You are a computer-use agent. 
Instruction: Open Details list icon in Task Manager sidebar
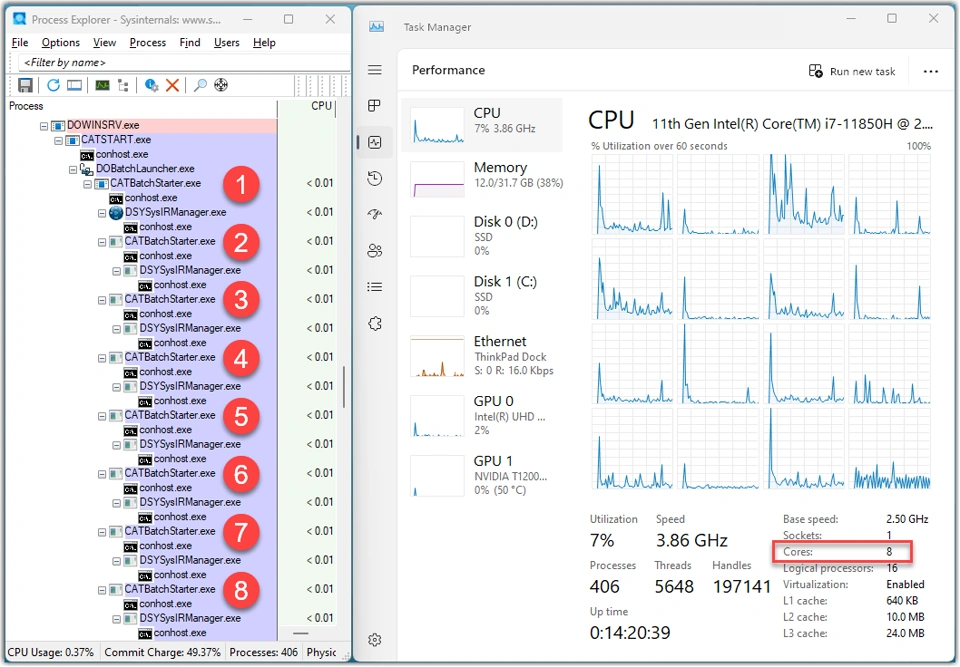click(375, 287)
